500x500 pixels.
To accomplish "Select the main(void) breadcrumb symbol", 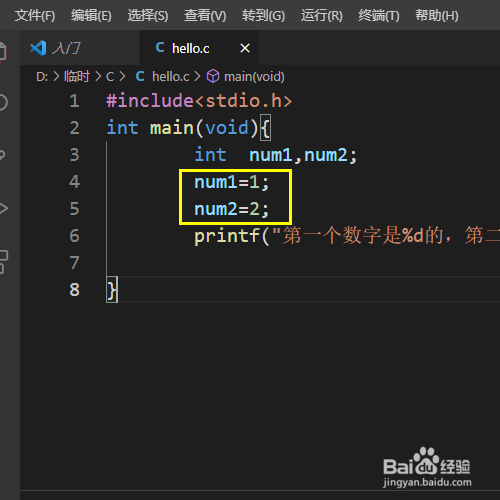I will [254, 77].
